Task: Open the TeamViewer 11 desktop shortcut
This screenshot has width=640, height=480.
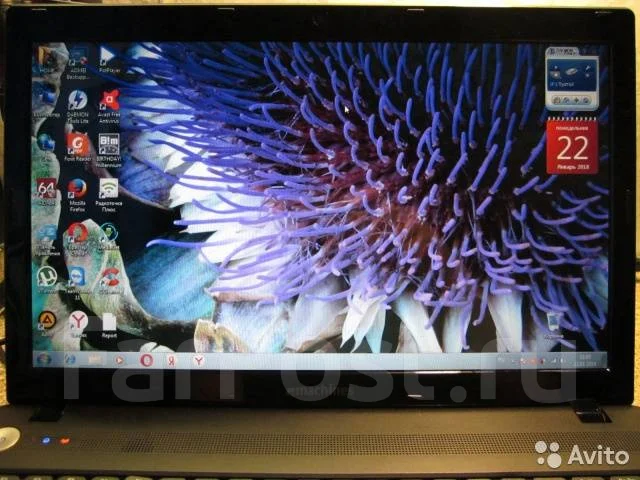Action: click(77, 282)
